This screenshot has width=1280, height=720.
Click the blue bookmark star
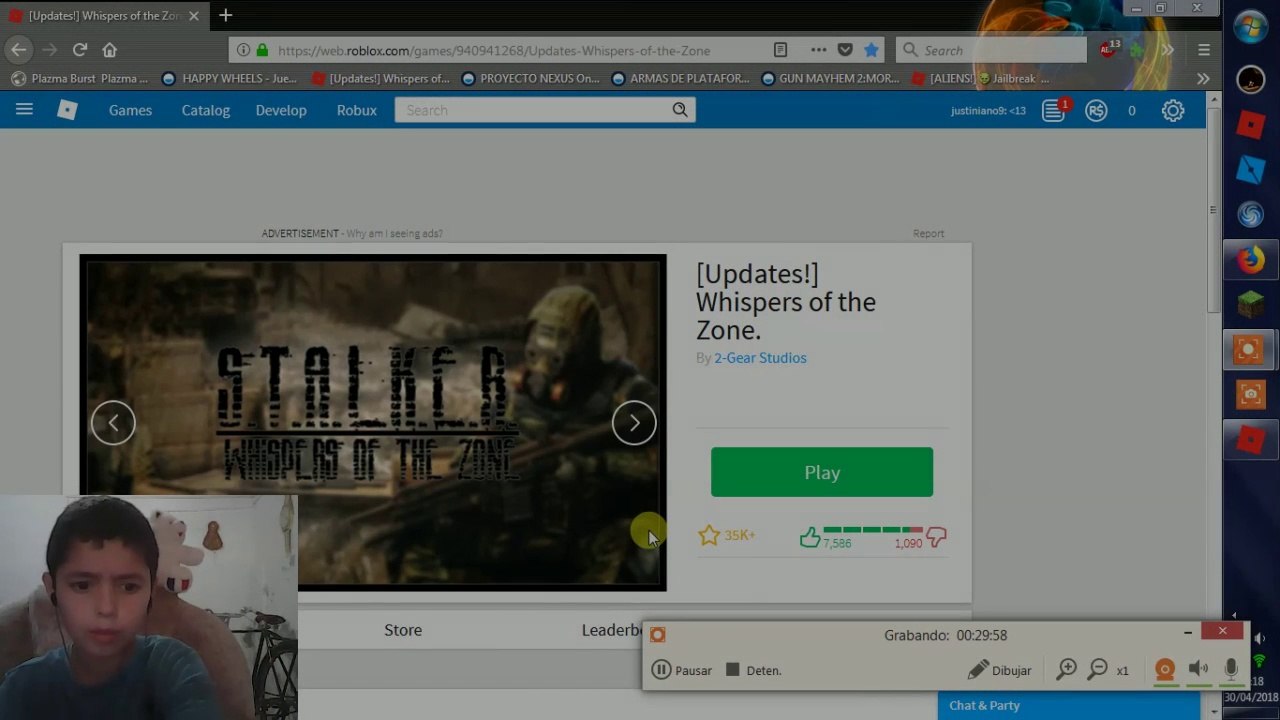[x=871, y=50]
